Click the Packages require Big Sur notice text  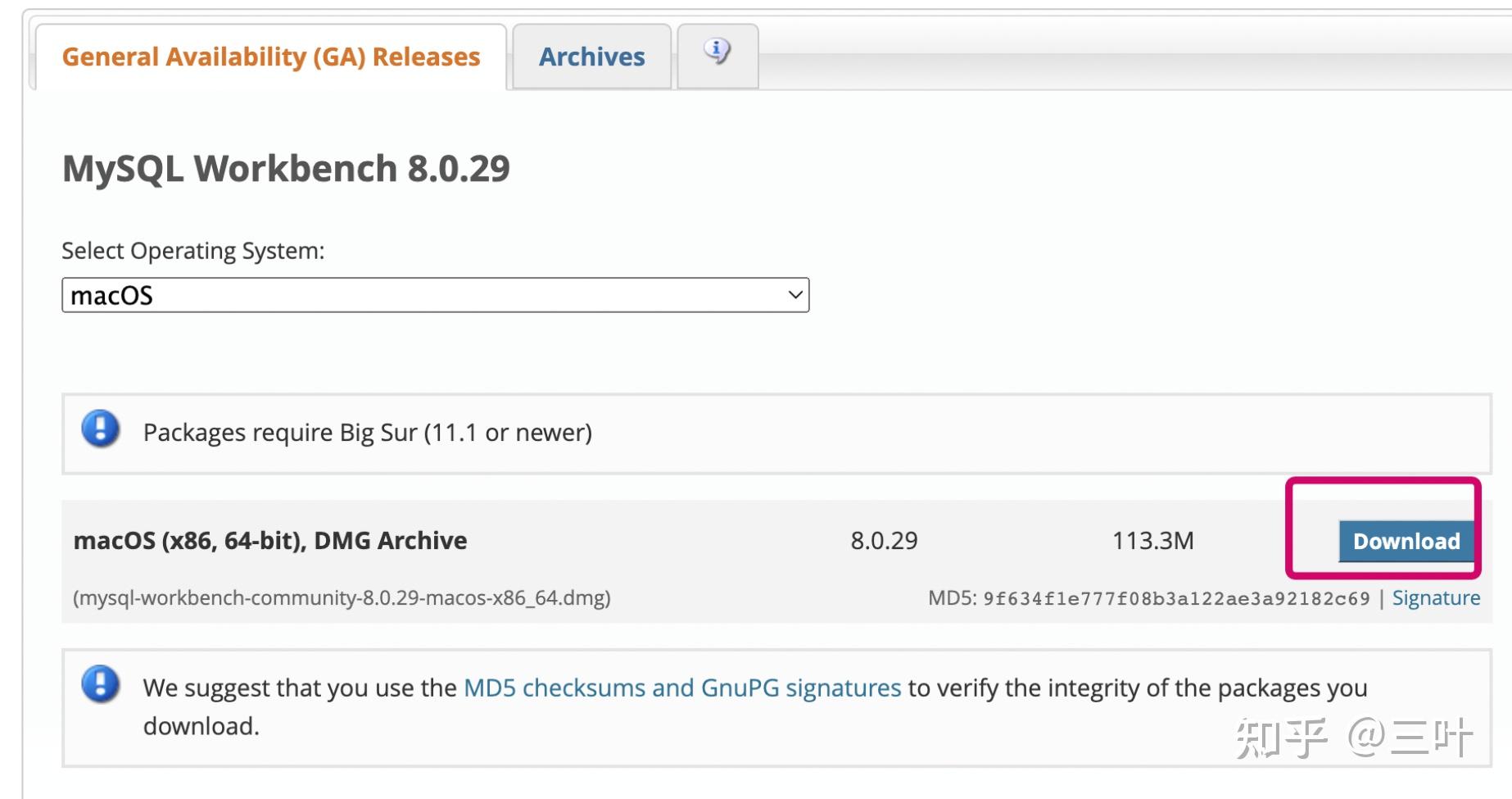367,433
